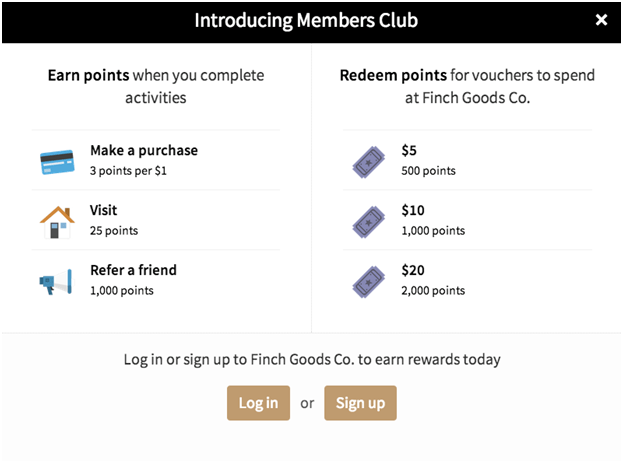
Task: Click the "Earn points" heading text
Action: (x=87, y=76)
